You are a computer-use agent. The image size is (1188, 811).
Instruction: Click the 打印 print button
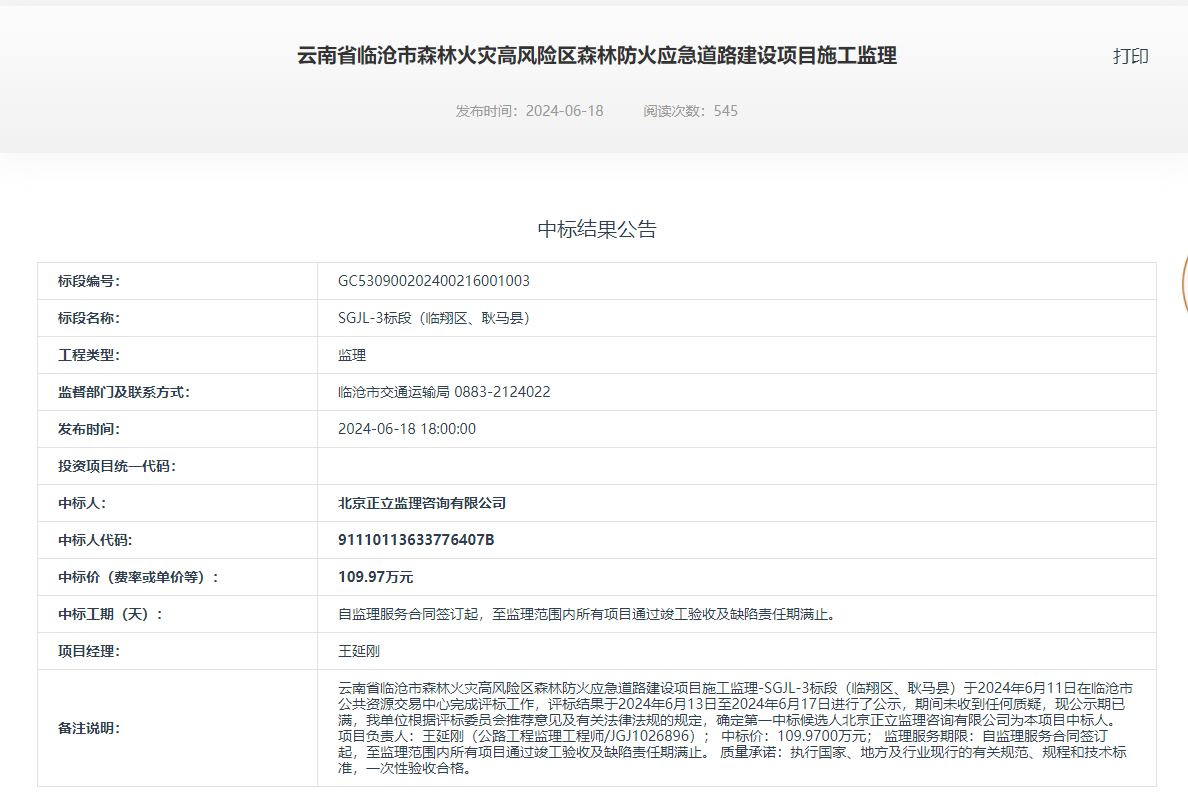tap(1130, 56)
